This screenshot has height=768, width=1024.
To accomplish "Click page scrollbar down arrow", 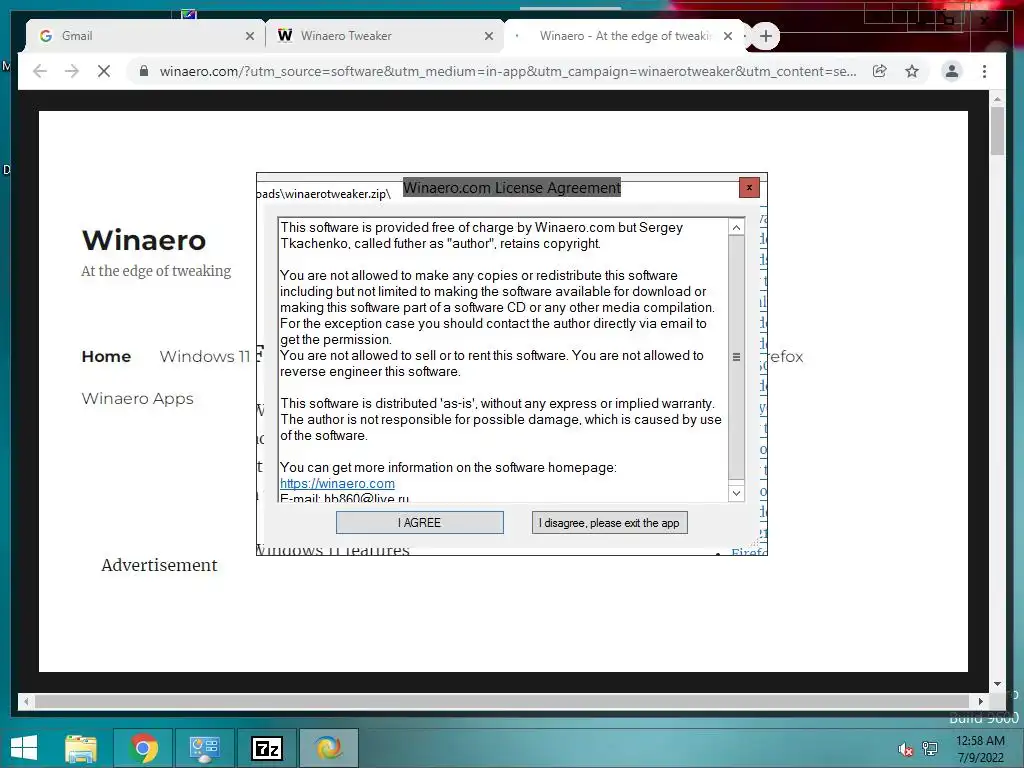I will point(997,684).
